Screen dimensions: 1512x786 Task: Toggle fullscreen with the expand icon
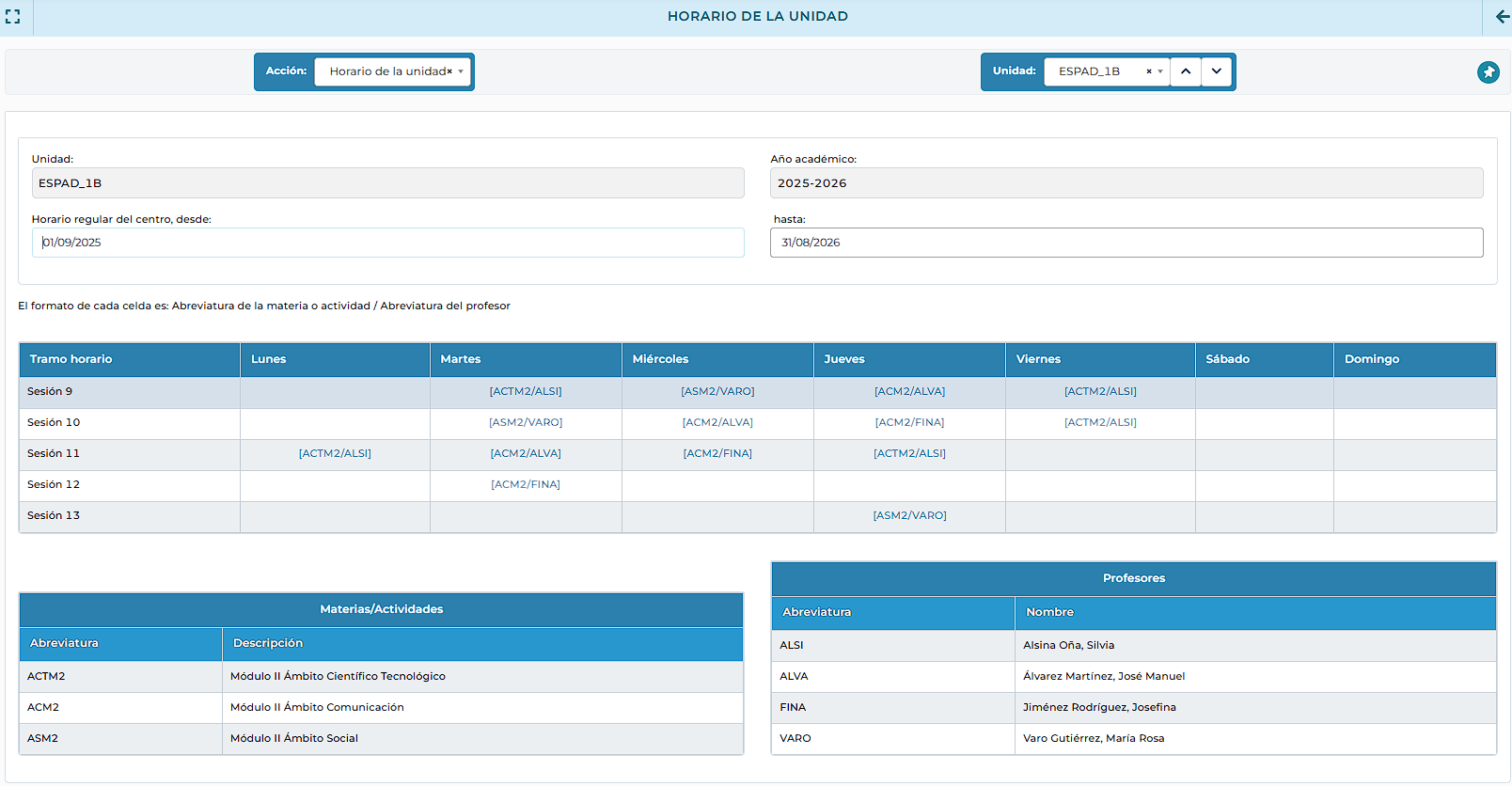point(13,17)
